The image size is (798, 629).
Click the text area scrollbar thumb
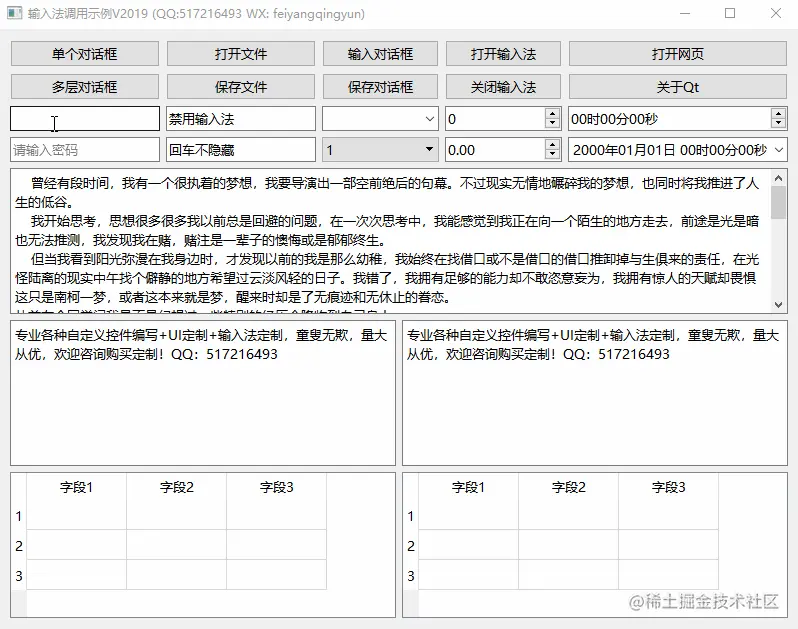tap(778, 203)
